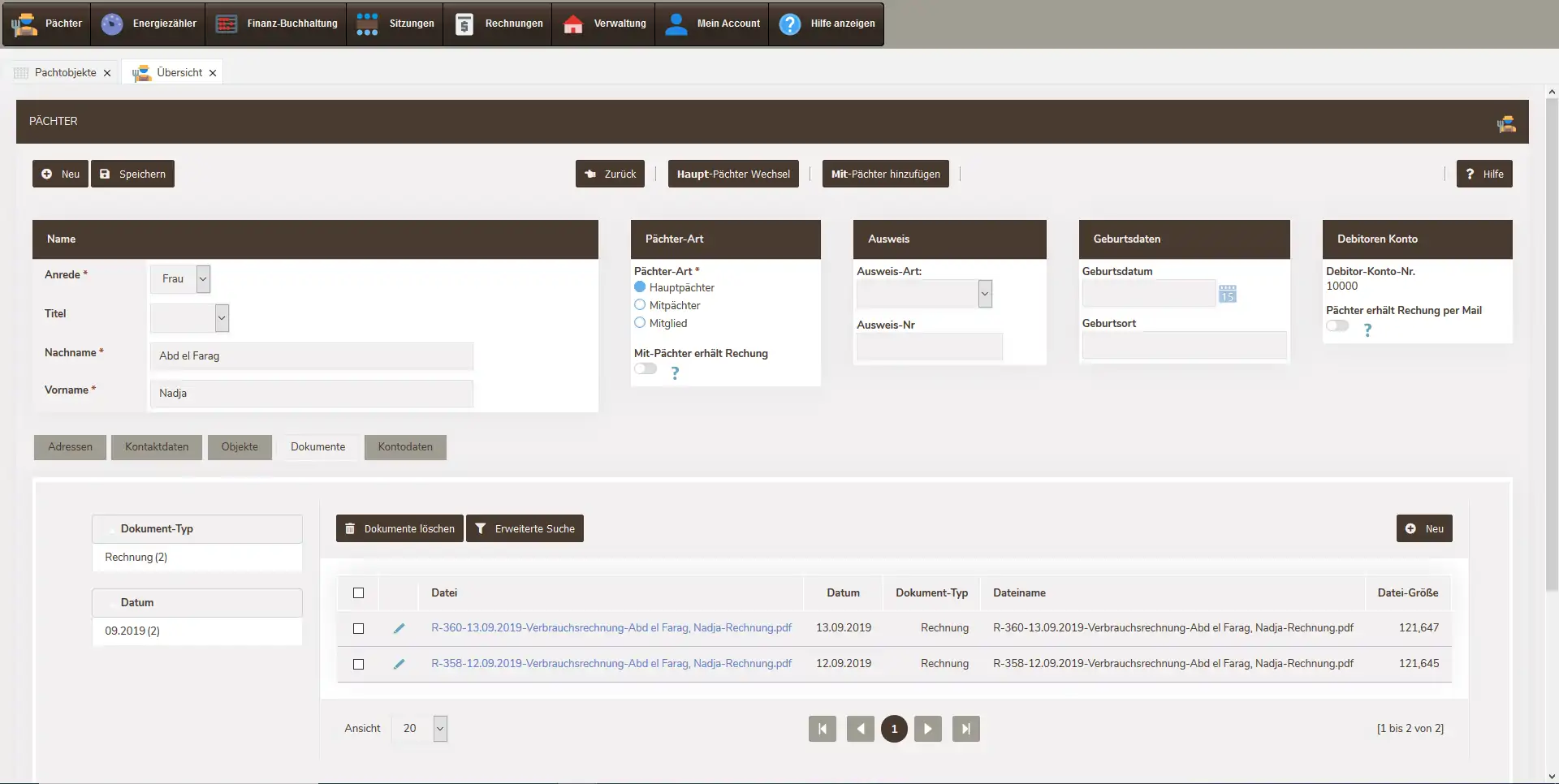
Task: Switch to the Kontaktdaten tab
Action: point(157,447)
